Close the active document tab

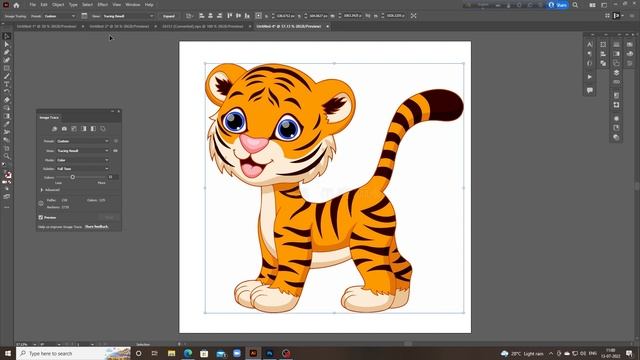[x=327, y=26]
